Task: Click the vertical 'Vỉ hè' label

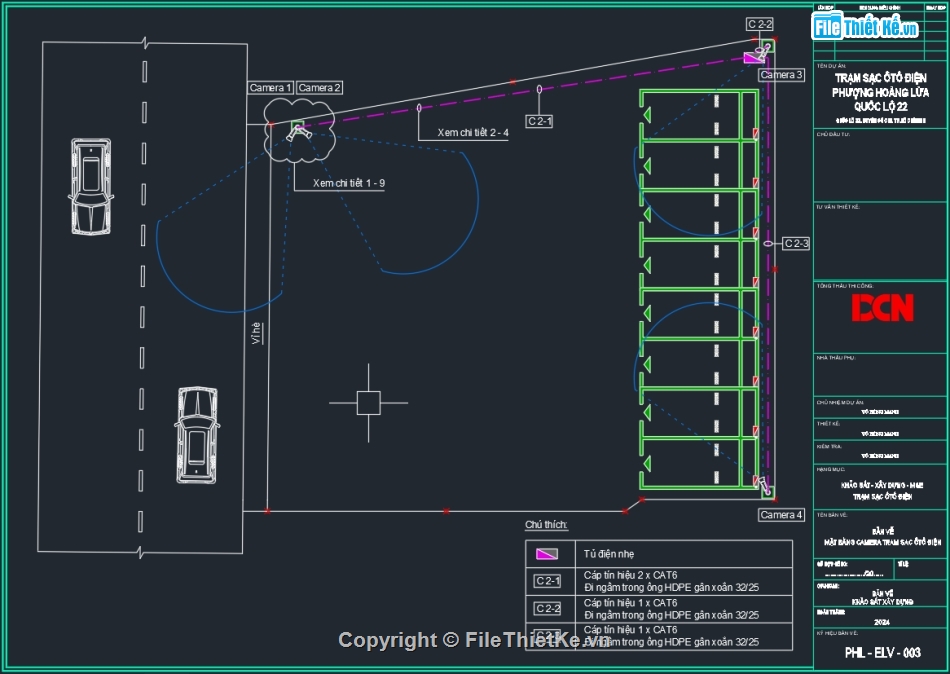Action: point(256,333)
